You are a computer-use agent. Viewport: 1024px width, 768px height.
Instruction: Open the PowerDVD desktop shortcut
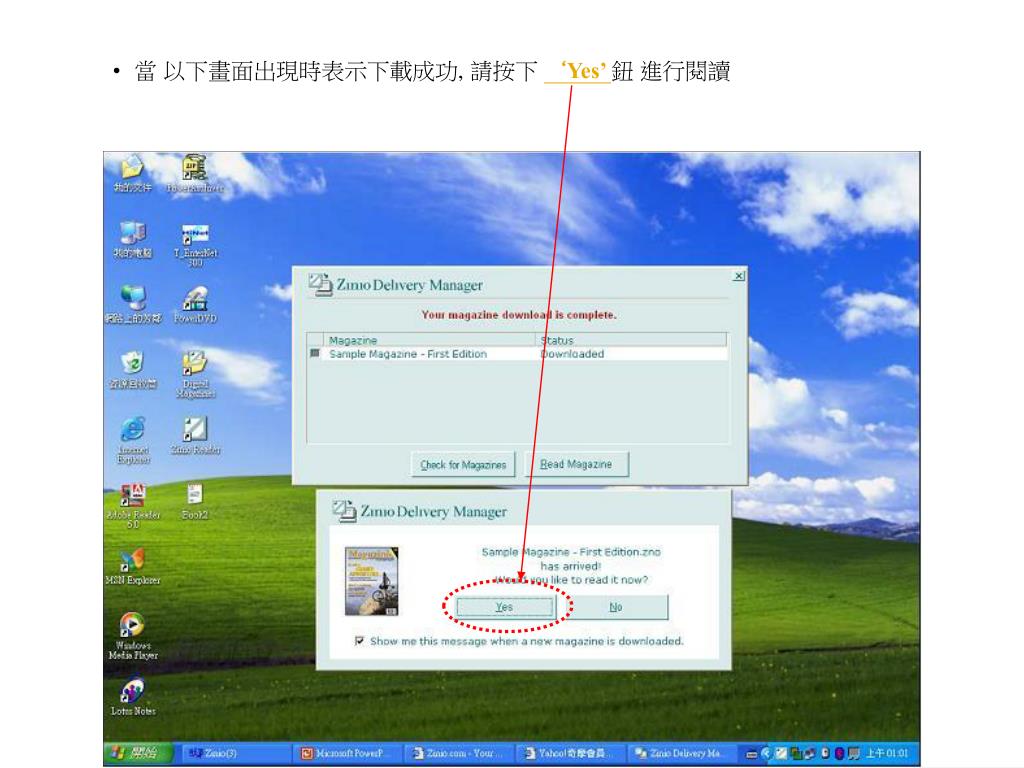[195, 304]
